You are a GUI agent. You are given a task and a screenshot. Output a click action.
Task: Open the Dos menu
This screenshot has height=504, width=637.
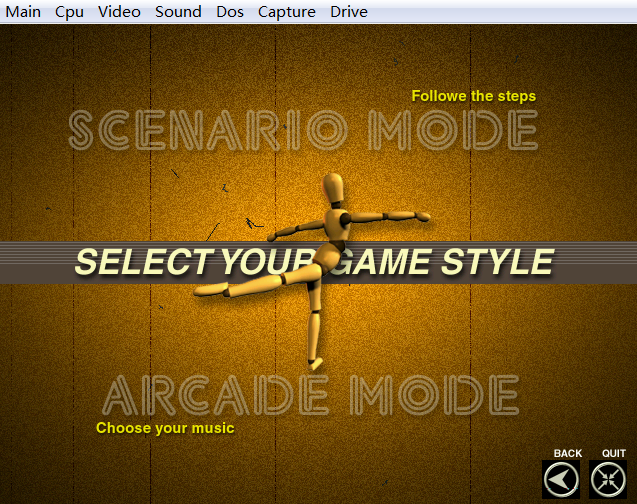(x=230, y=12)
